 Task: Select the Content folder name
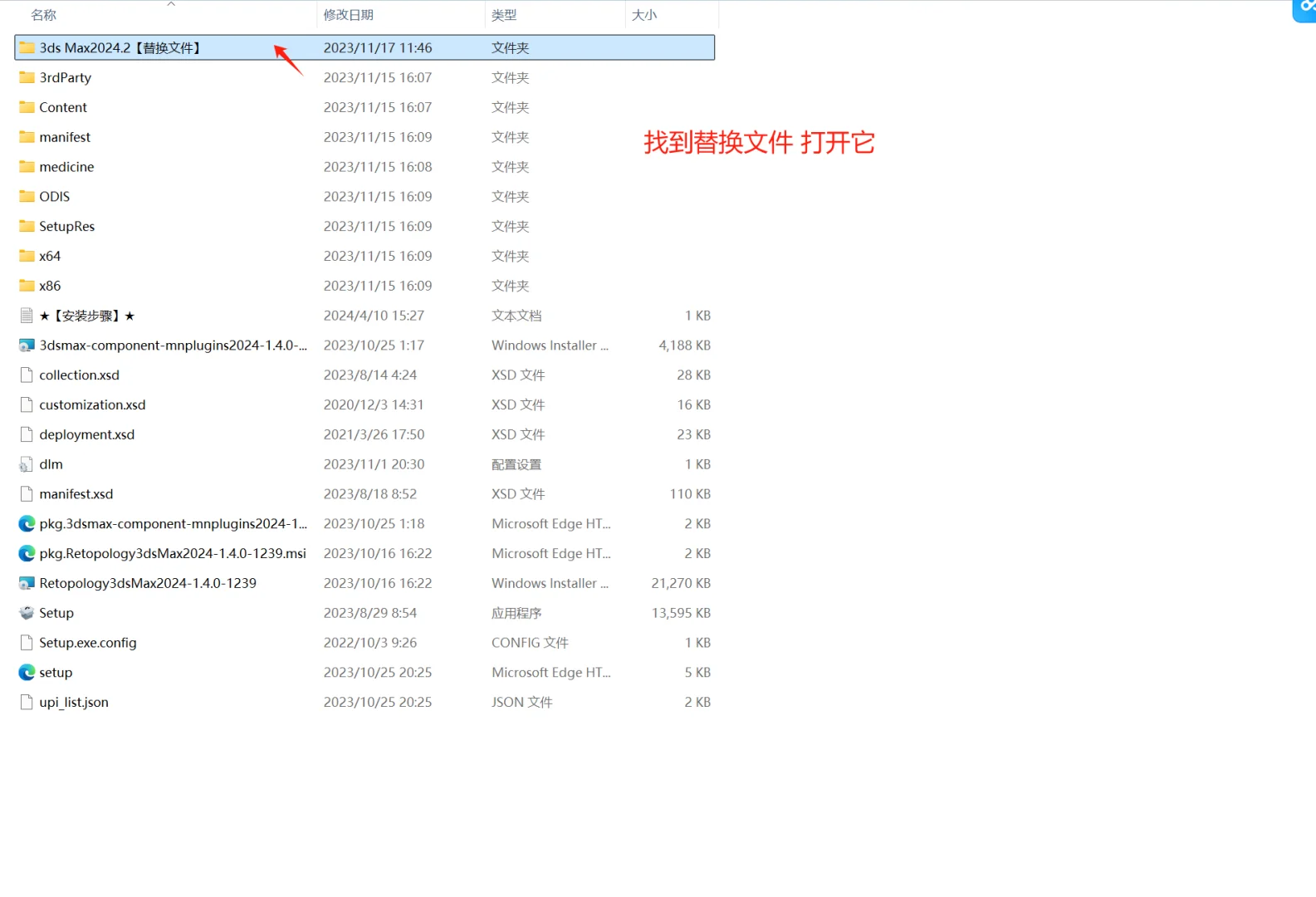(63, 107)
